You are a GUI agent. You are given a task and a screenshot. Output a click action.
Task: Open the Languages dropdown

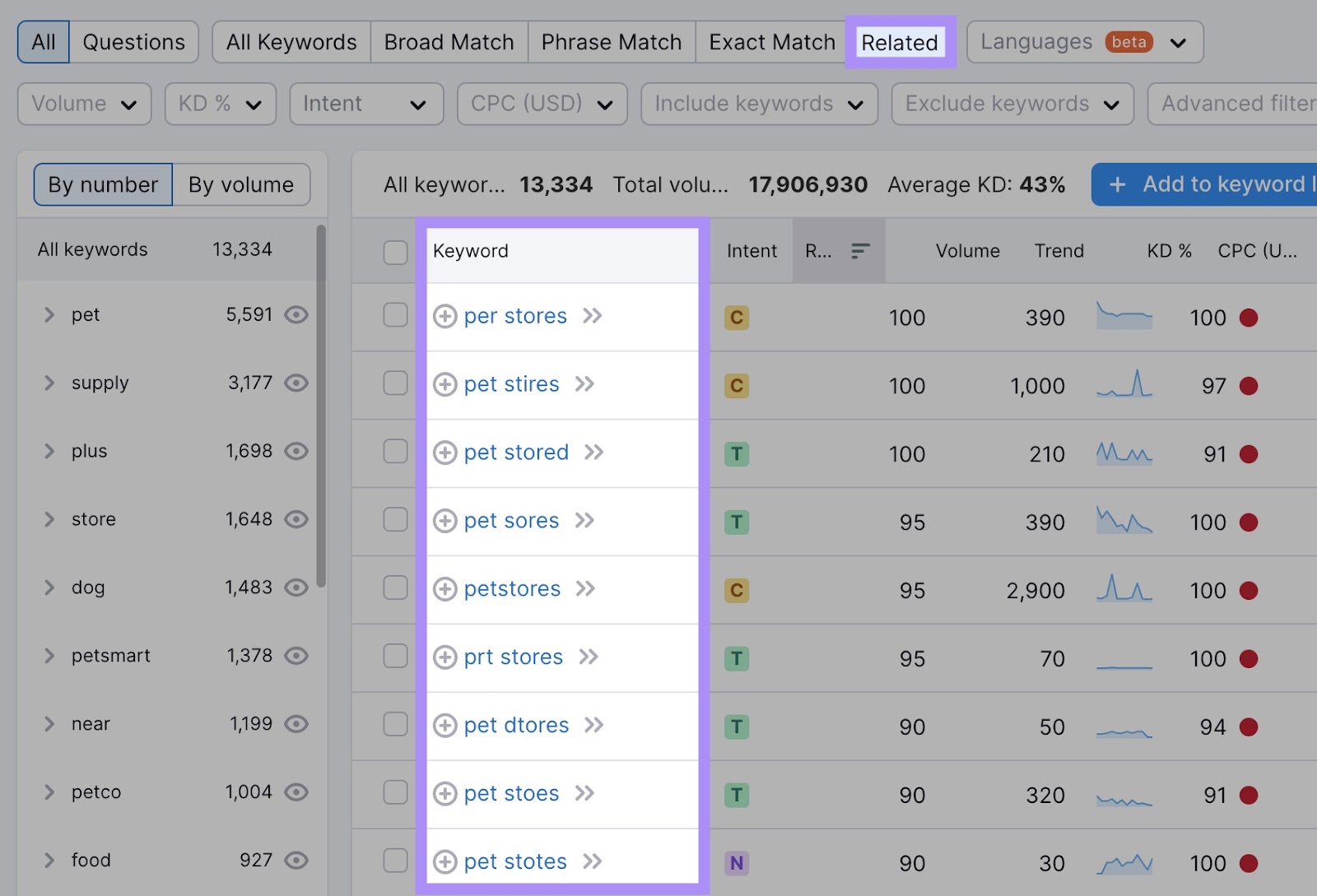[1083, 41]
